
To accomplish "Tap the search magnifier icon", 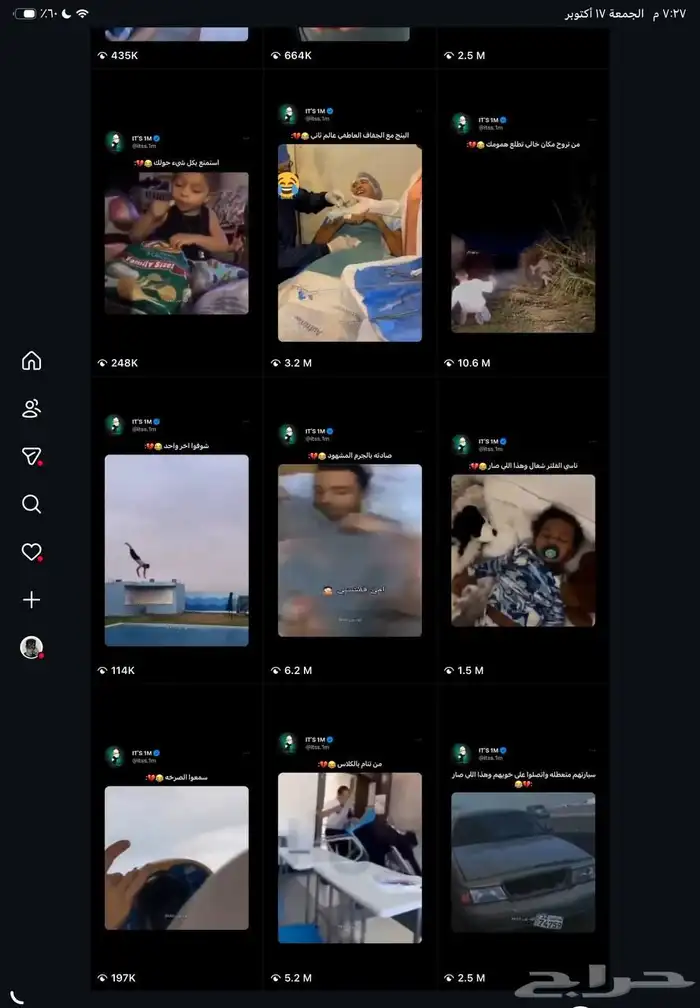I will (31, 504).
